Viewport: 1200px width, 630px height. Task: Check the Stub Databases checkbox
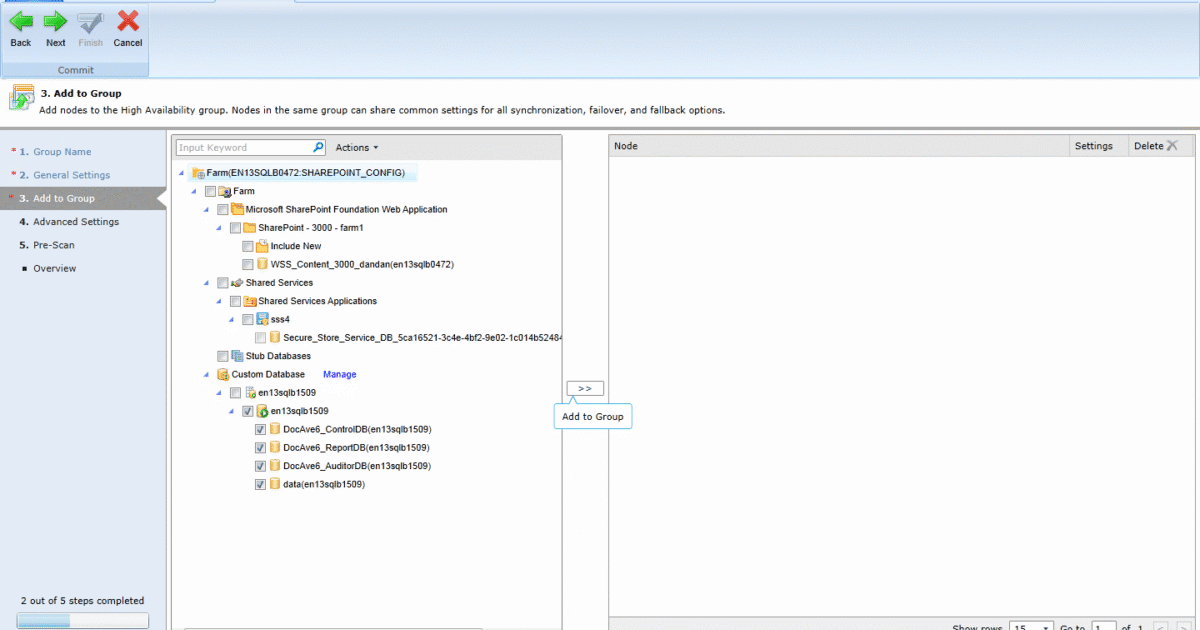(223, 356)
